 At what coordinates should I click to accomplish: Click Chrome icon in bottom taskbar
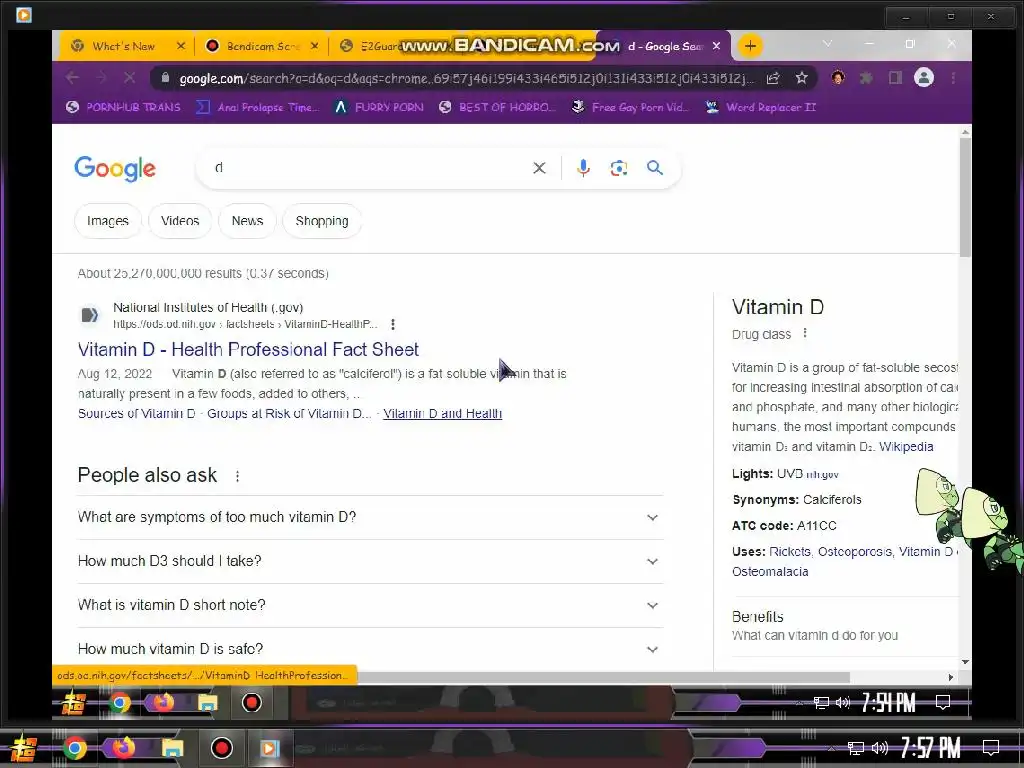(74, 748)
